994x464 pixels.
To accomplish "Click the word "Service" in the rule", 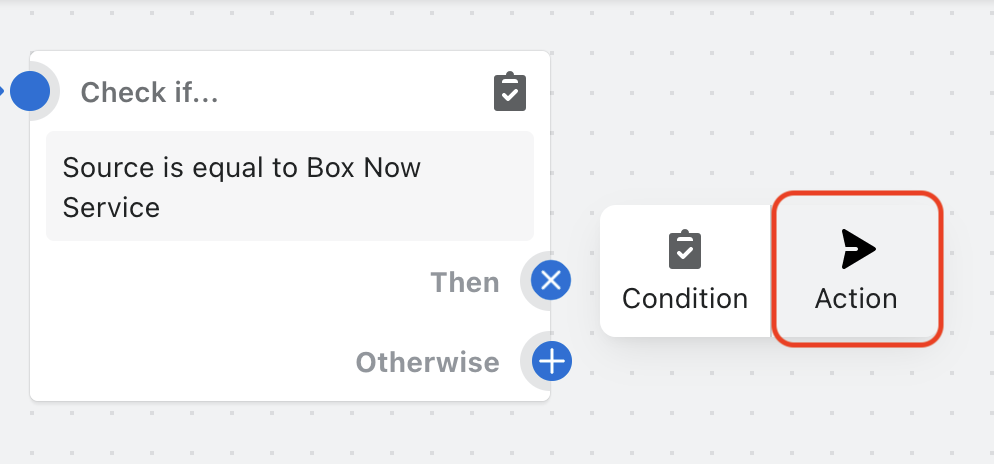I will tap(111, 207).
